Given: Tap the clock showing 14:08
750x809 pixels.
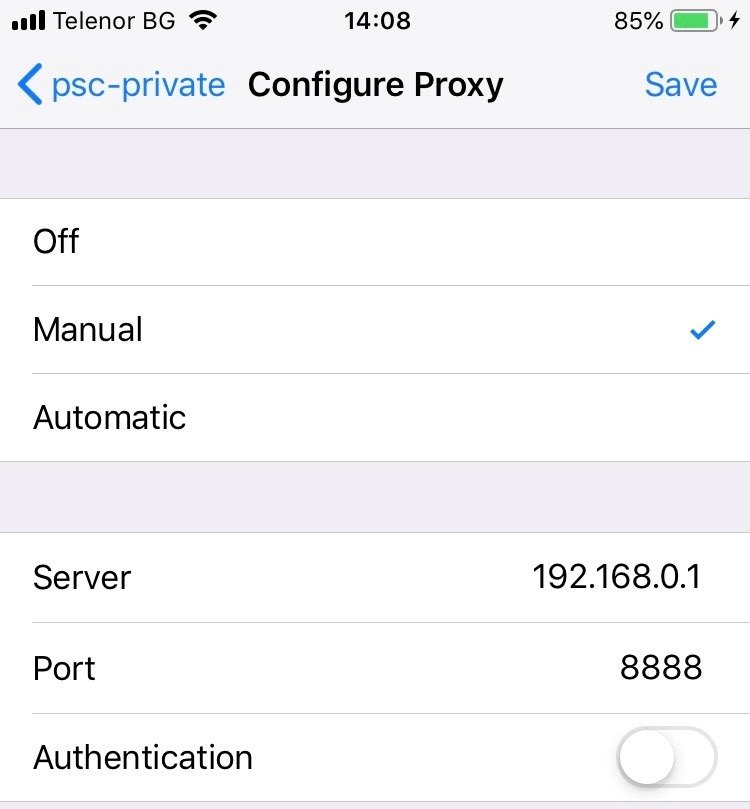Looking at the screenshot, I should (x=375, y=21).
